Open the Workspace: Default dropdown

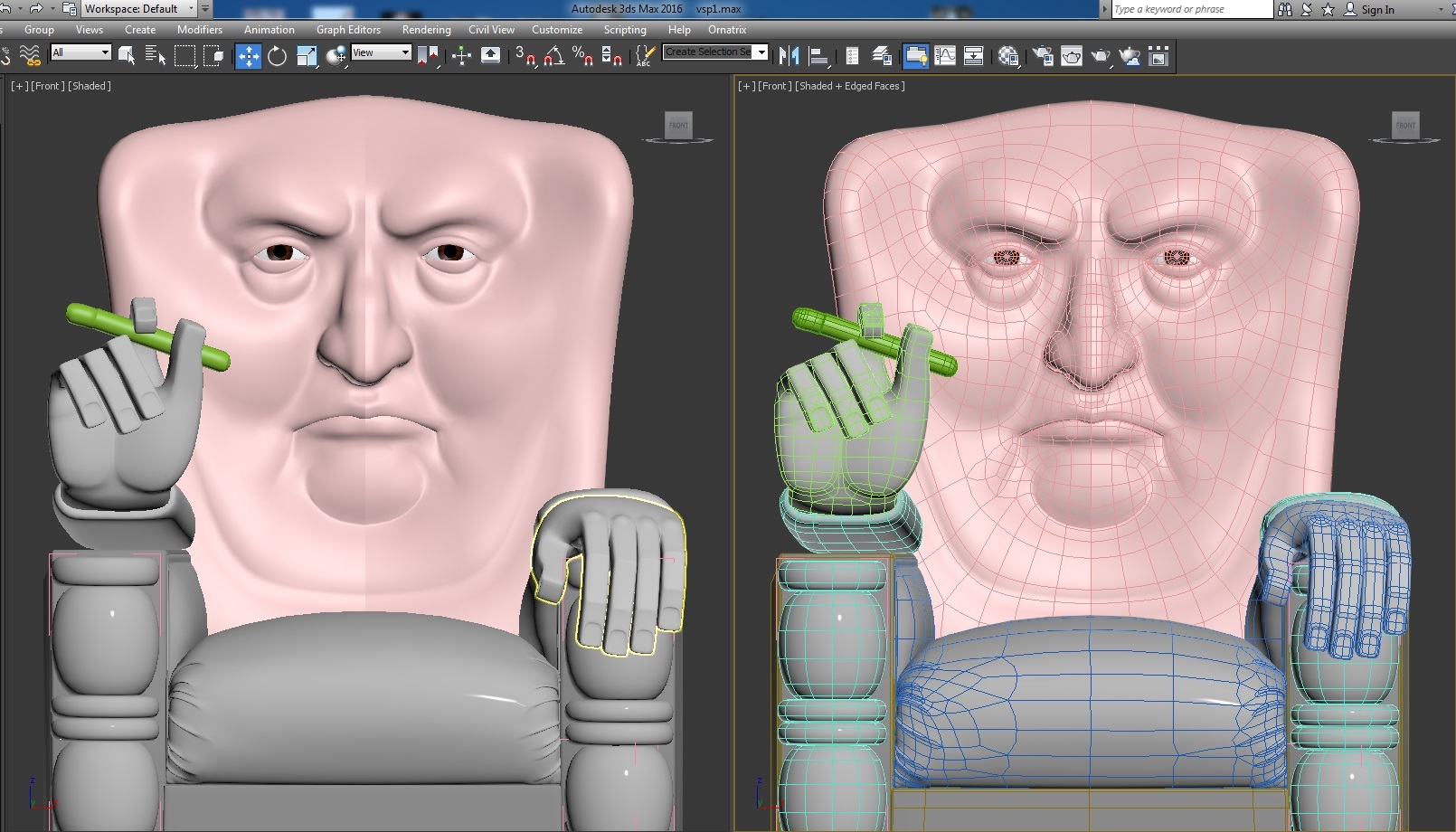click(x=139, y=9)
